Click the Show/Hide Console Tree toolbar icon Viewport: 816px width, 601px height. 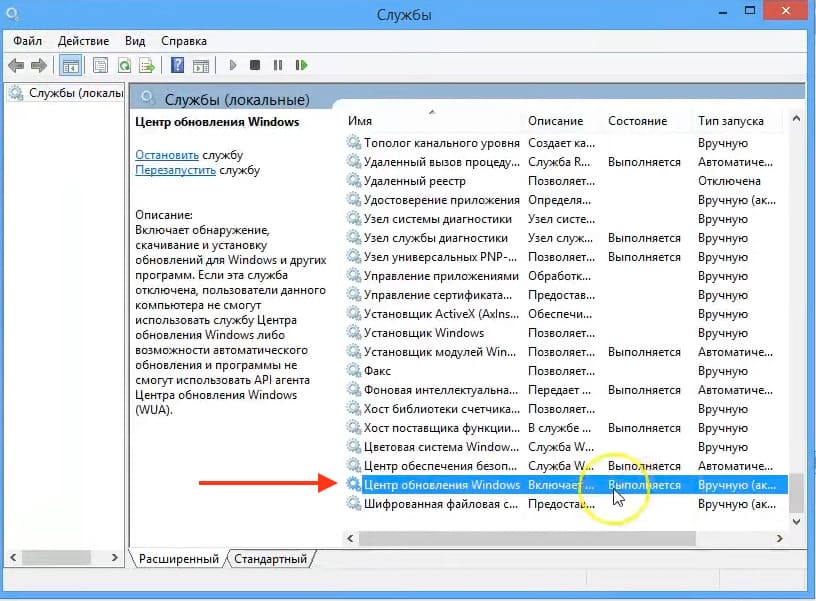pos(71,65)
